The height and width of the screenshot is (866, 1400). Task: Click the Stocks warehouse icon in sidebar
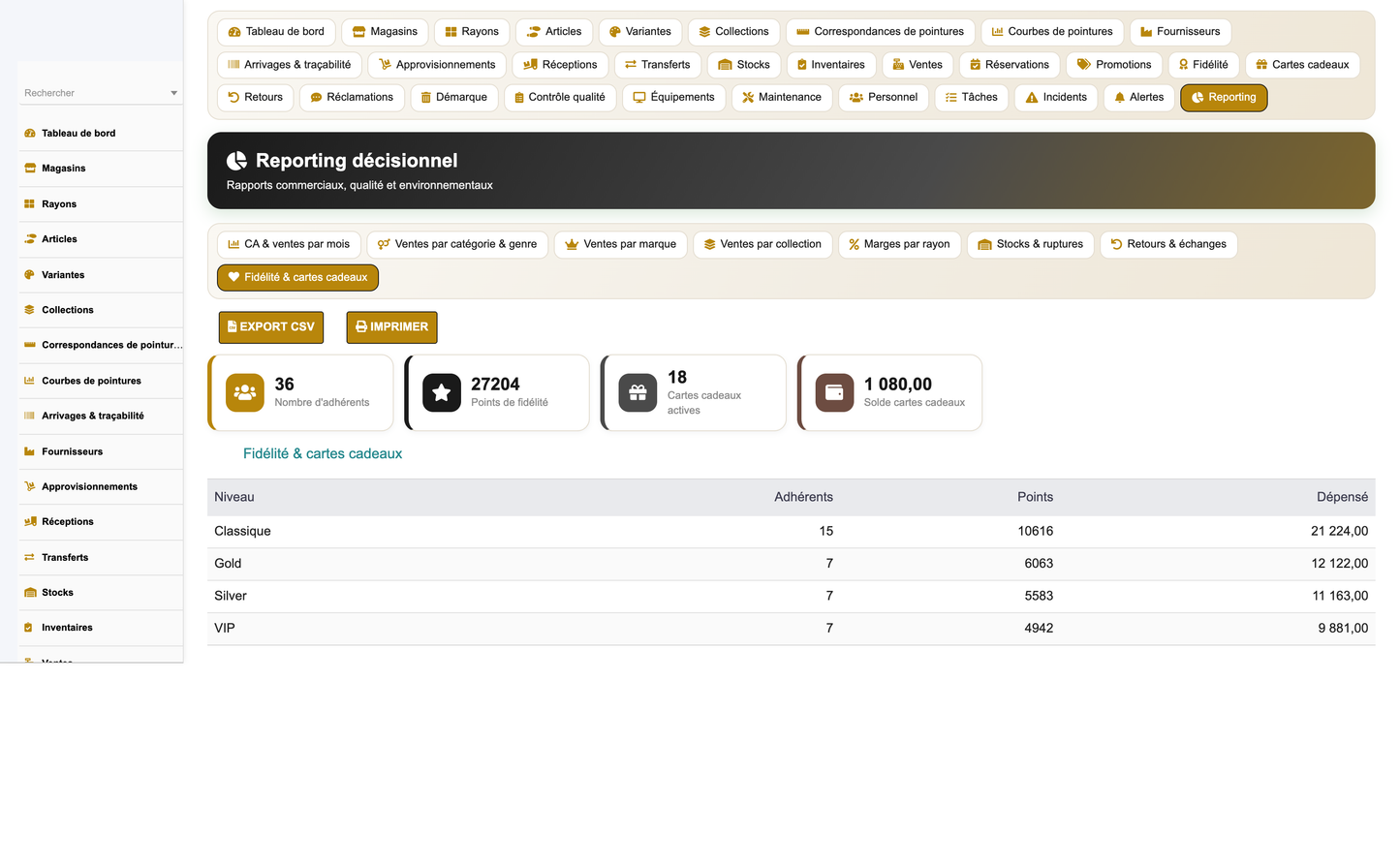[29, 593]
